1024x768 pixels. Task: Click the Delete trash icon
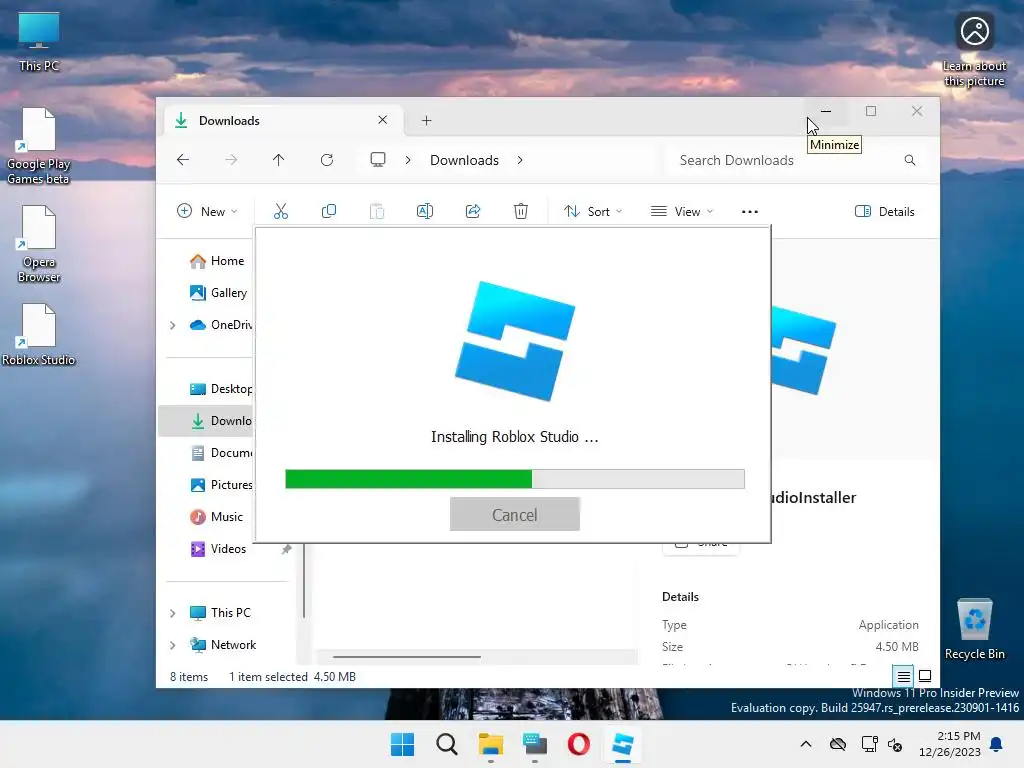coord(520,211)
